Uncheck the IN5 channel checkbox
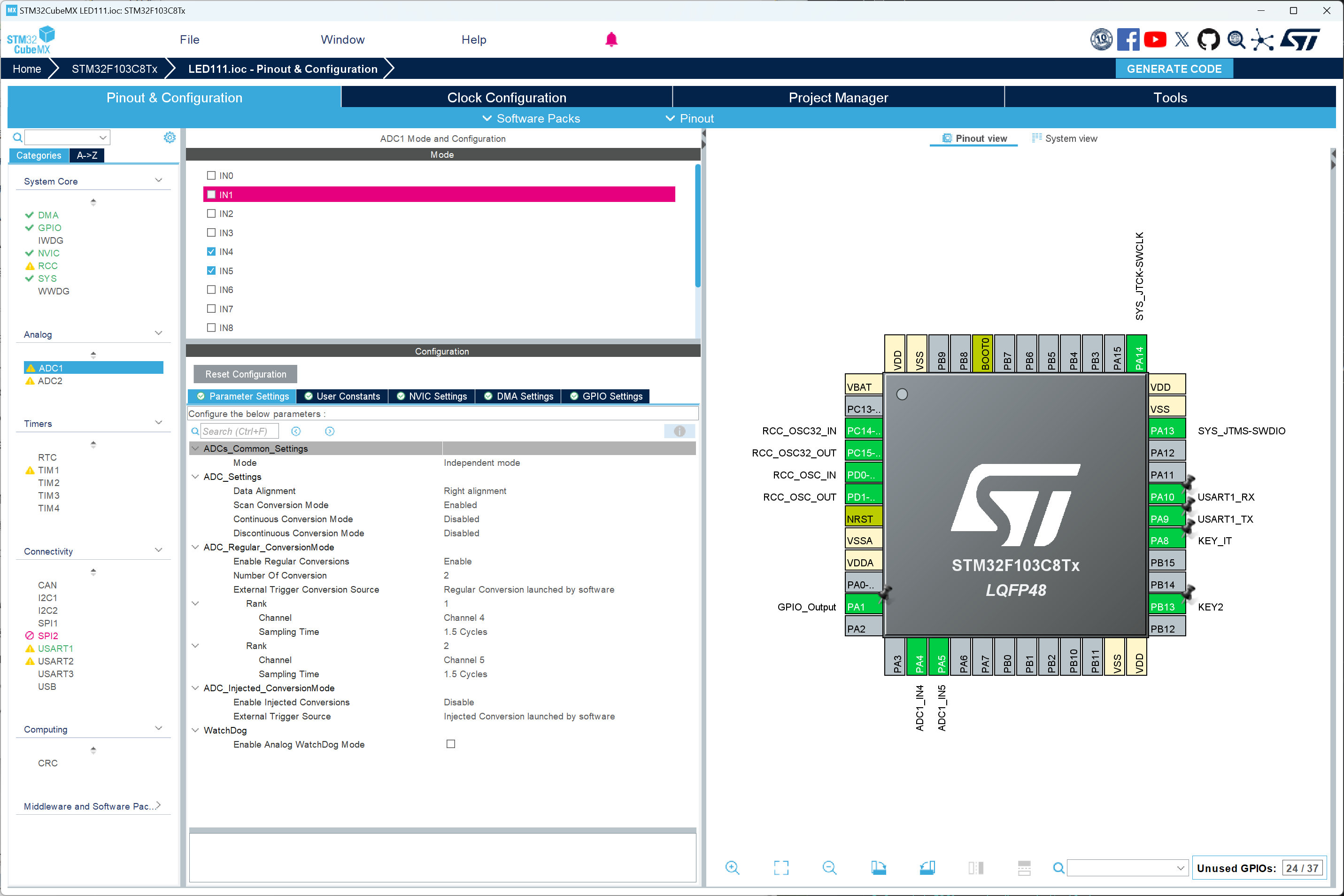 pyautogui.click(x=211, y=270)
